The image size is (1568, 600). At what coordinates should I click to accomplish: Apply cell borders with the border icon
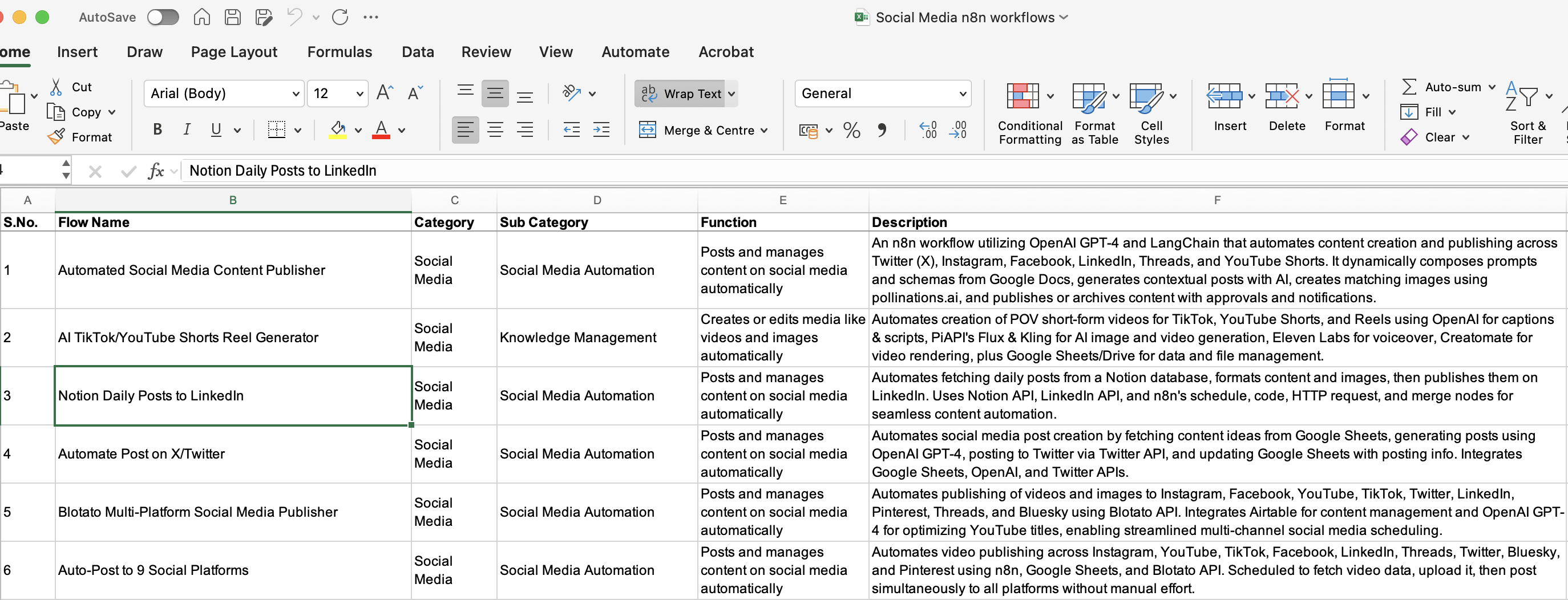[276, 129]
